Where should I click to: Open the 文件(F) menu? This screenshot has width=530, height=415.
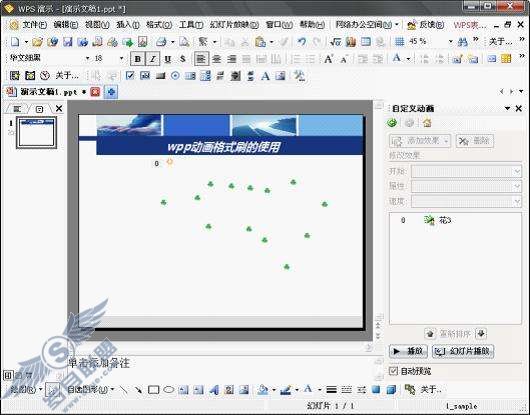pos(34,25)
